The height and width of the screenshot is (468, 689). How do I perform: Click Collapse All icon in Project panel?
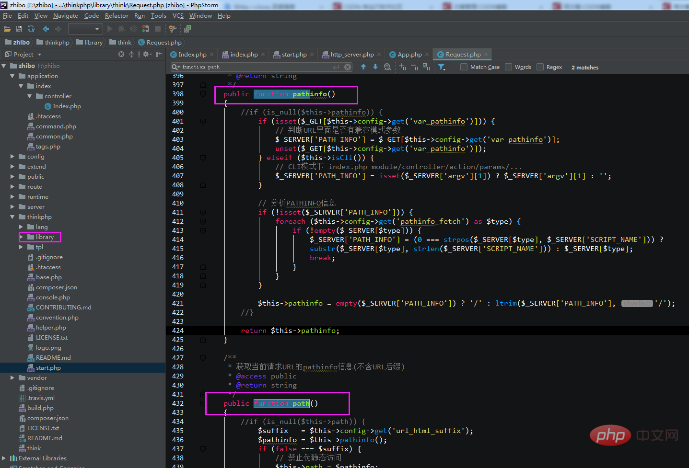131,54
